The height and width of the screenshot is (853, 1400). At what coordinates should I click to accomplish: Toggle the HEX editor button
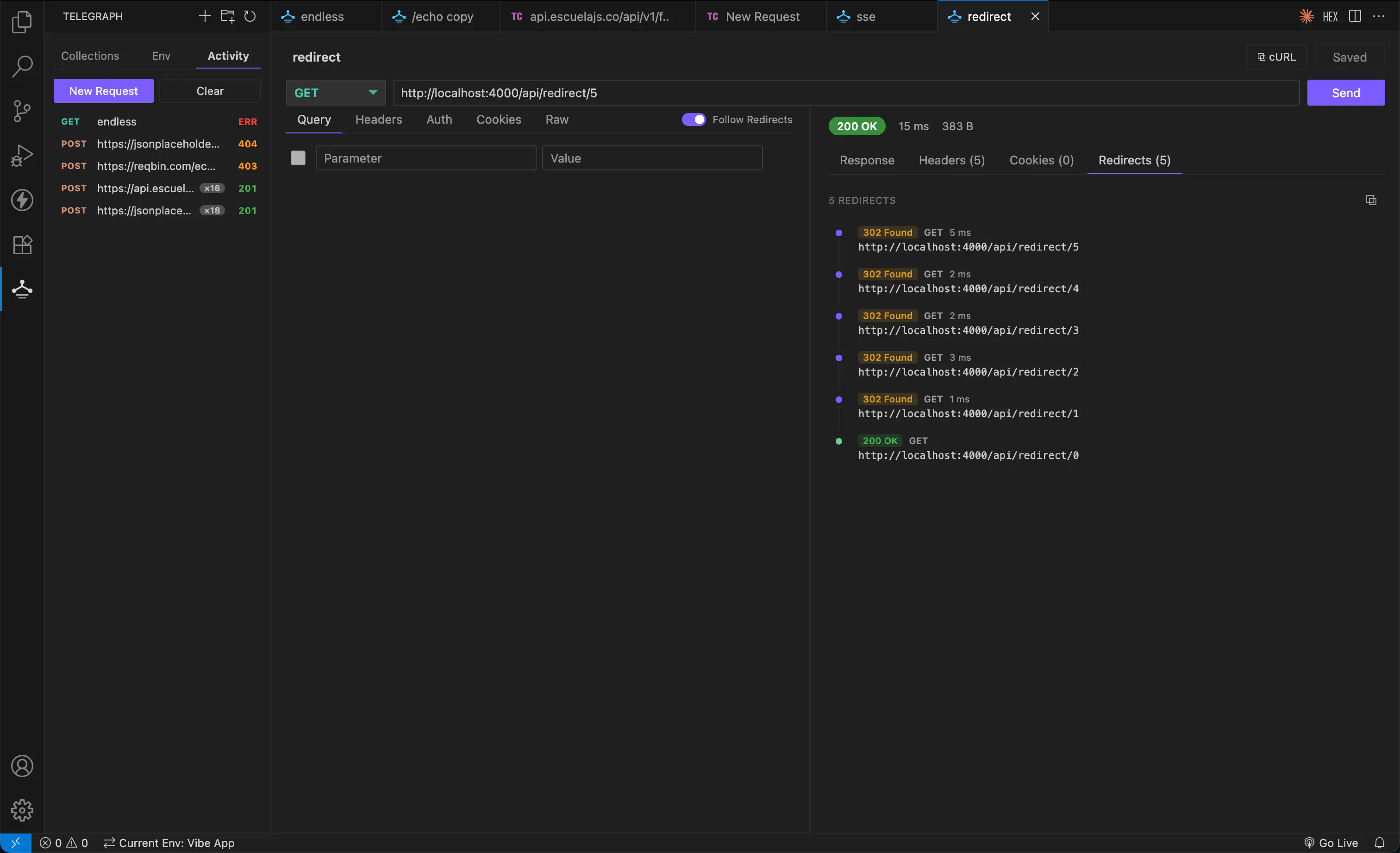tap(1330, 17)
